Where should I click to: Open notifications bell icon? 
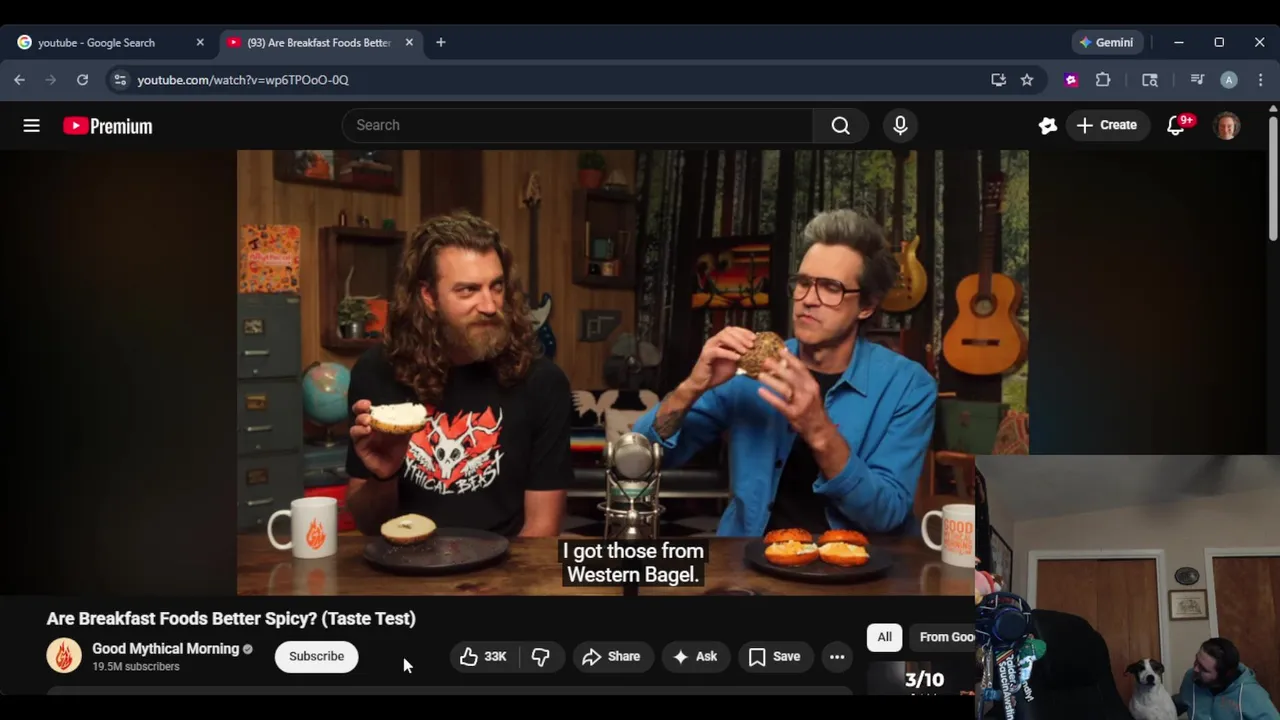click(x=1177, y=125)
